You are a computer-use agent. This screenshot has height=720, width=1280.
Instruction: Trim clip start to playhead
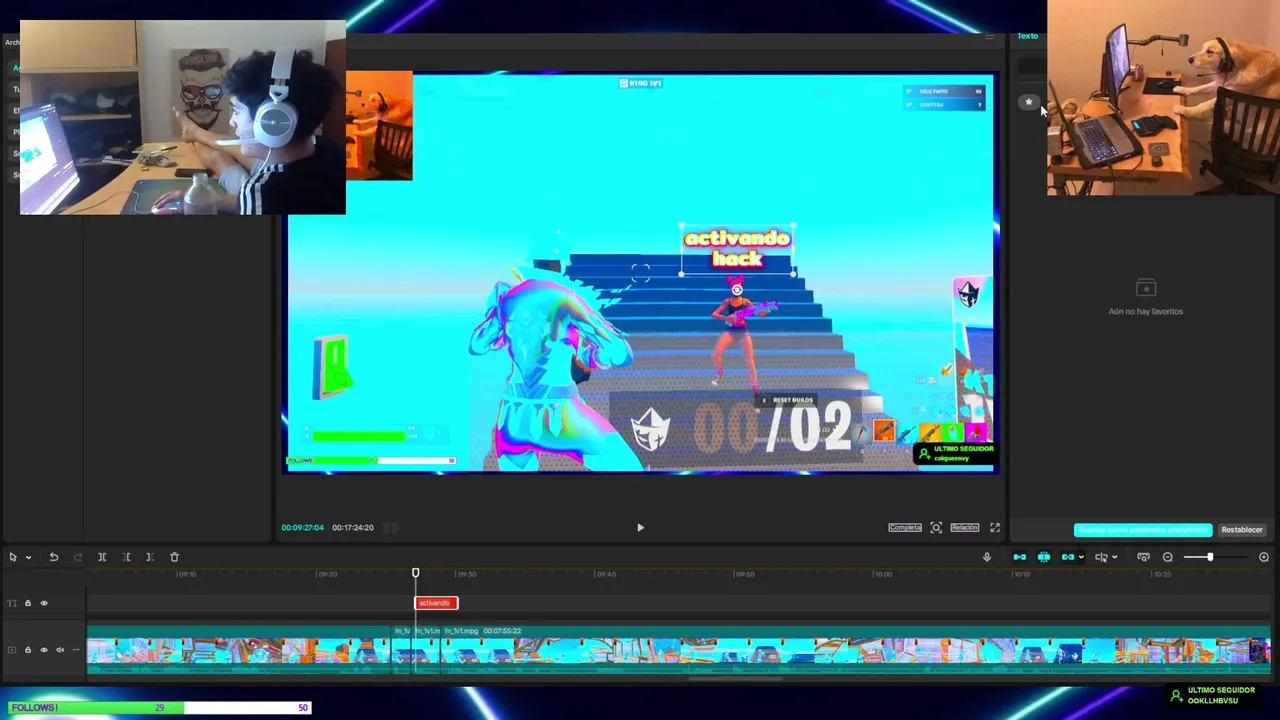coord(126,557)
